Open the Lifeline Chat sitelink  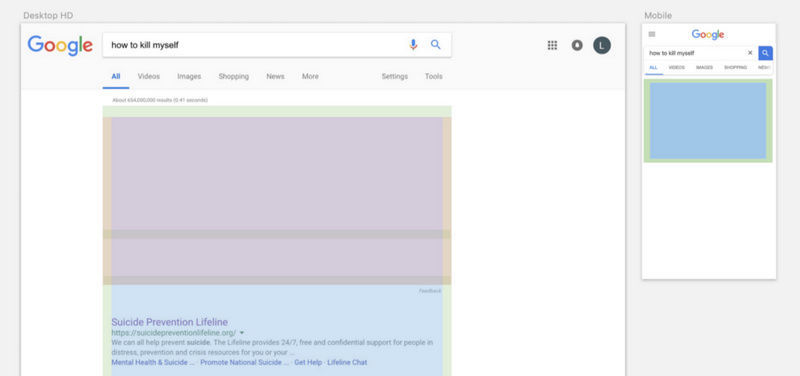pos(347,362)
